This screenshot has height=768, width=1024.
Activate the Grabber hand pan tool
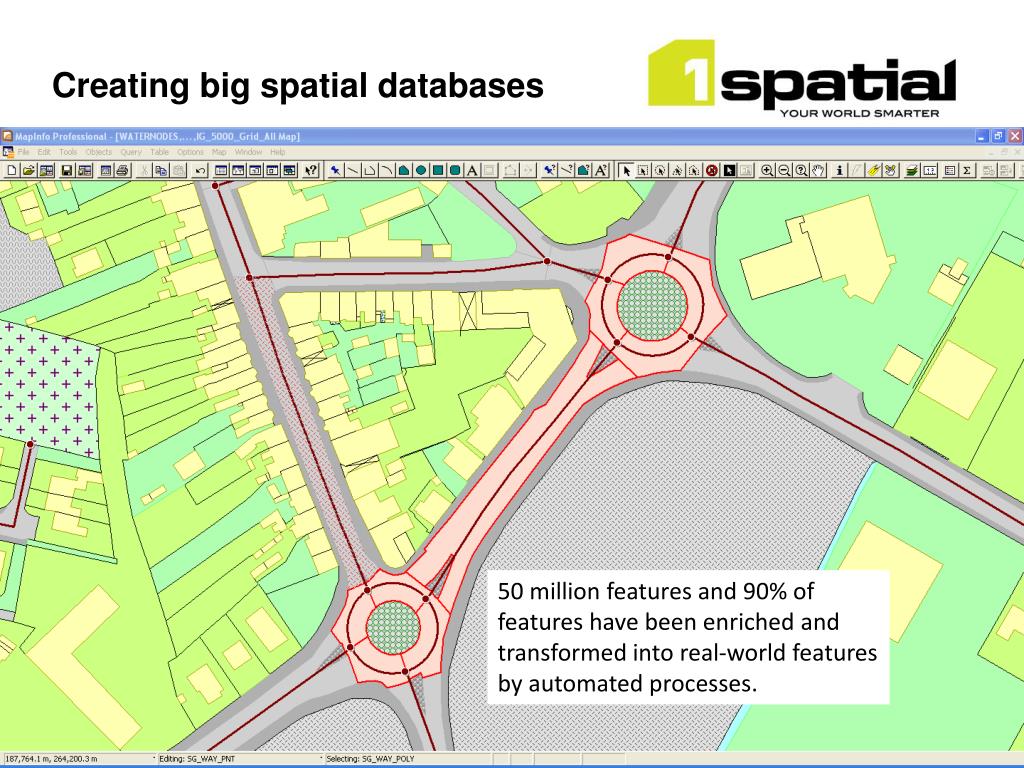[818, 170]
